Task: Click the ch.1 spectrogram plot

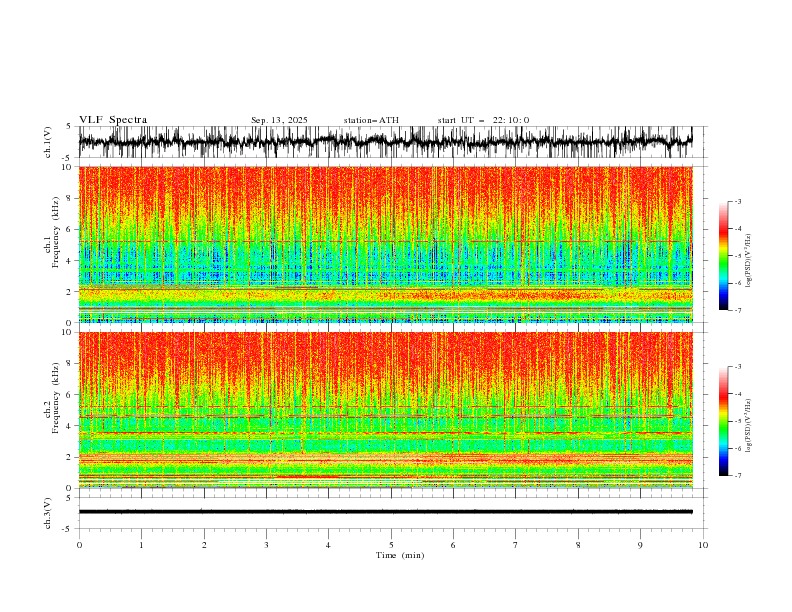Action: pyautogui.click(x=385, y=244)
